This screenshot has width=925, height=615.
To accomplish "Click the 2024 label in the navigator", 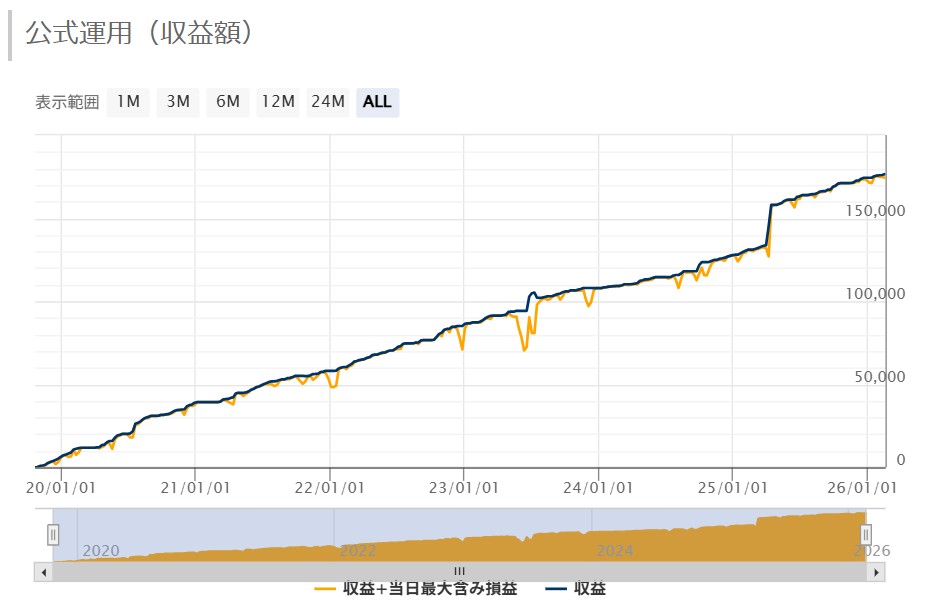I will coord(615,551).
